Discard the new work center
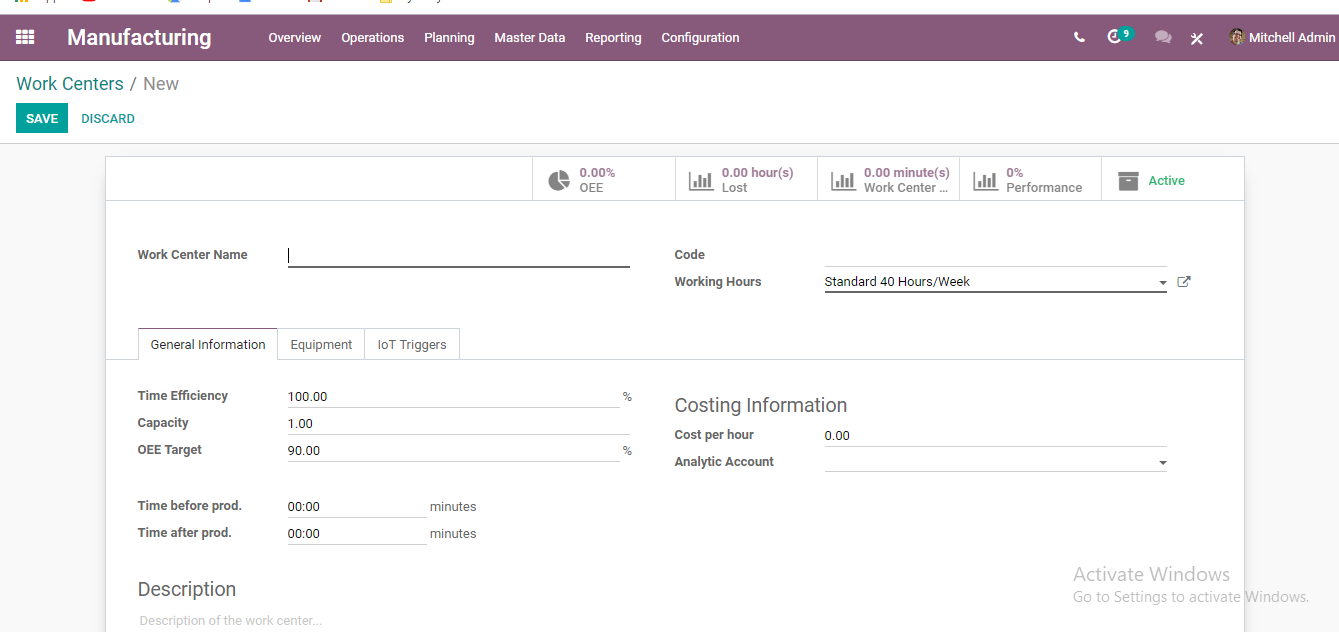The image size is (1339, 632). click(108, 118)
